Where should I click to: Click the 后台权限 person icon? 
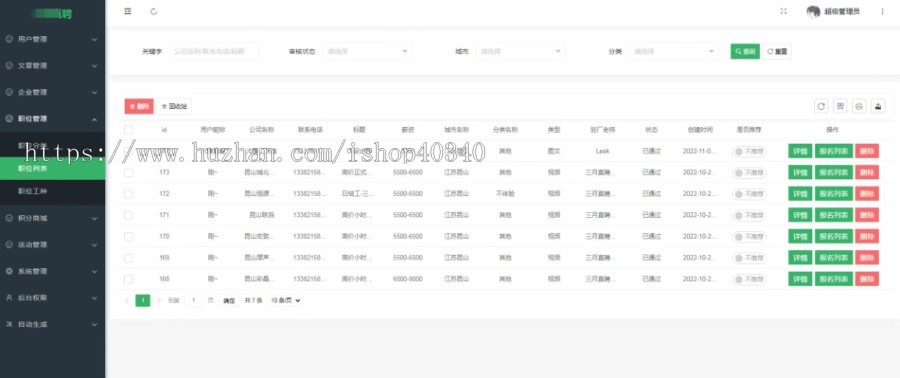9,298
